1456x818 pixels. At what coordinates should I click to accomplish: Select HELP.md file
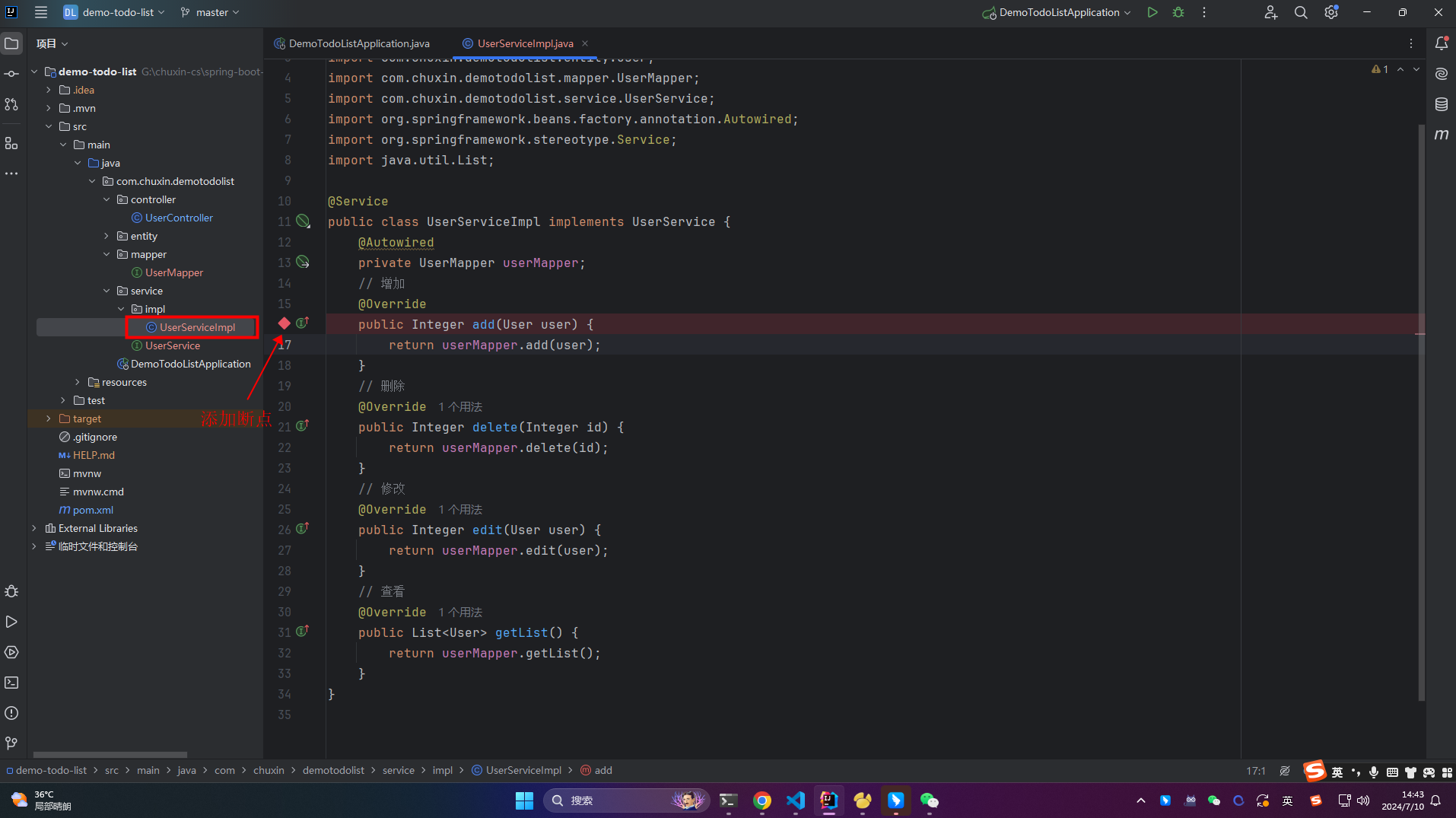[87, 455]
